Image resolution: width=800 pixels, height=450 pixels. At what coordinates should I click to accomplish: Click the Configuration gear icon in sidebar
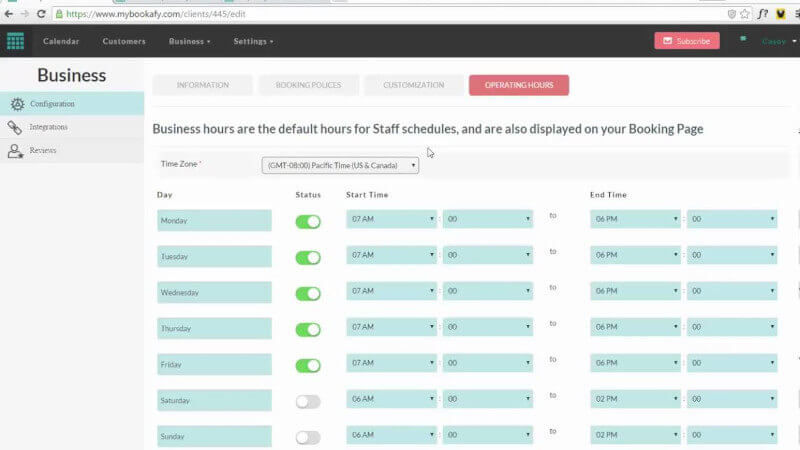point(16,104)
